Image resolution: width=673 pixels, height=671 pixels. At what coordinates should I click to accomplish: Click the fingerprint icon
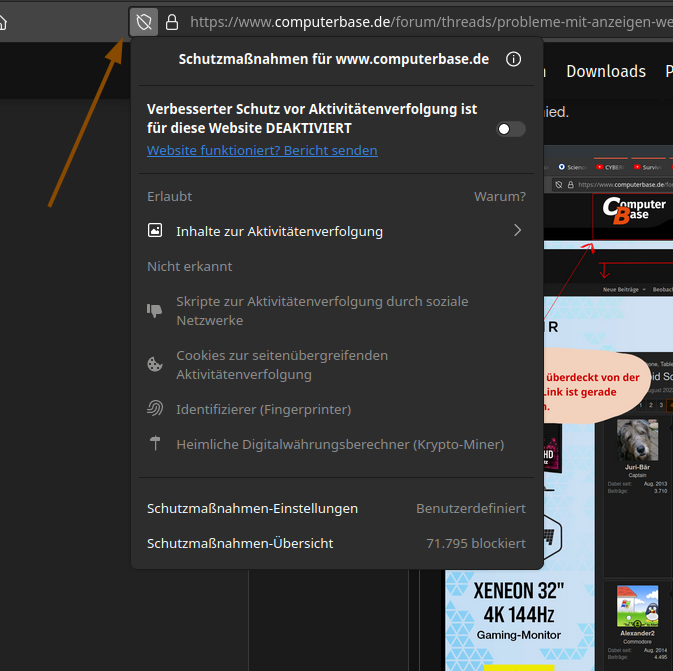[x=155, y=408]
